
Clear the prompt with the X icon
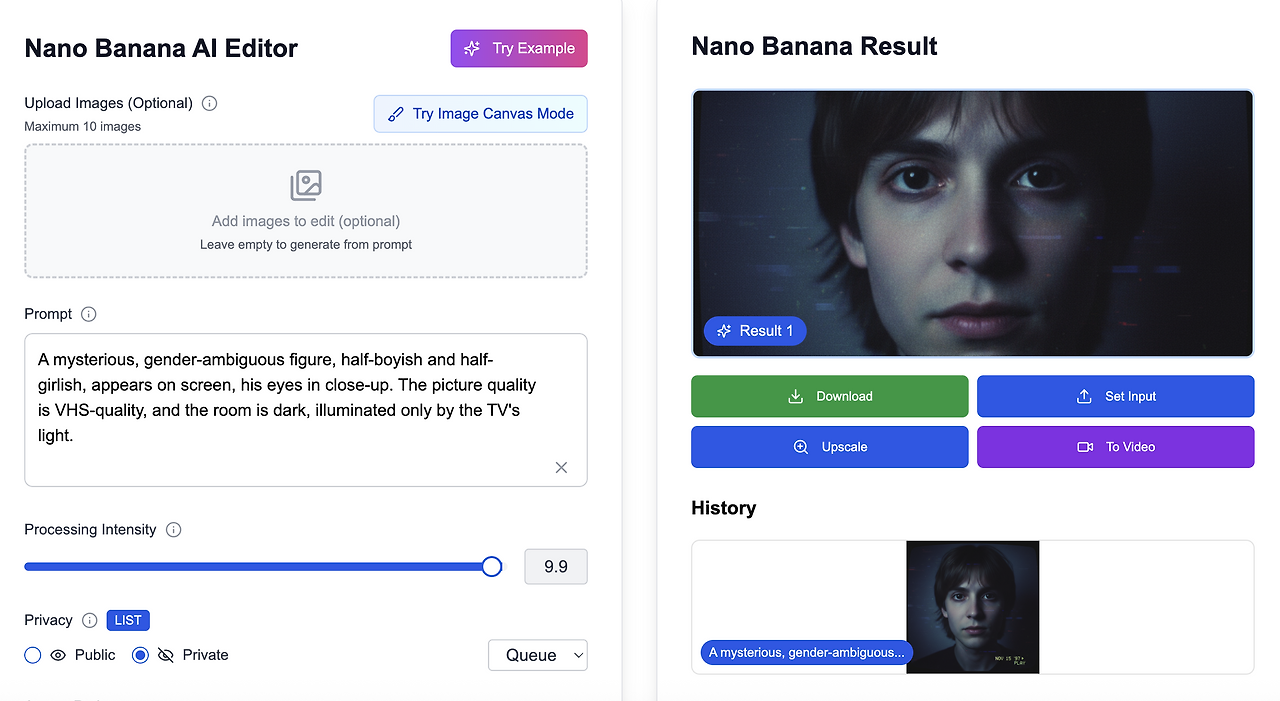561,467
